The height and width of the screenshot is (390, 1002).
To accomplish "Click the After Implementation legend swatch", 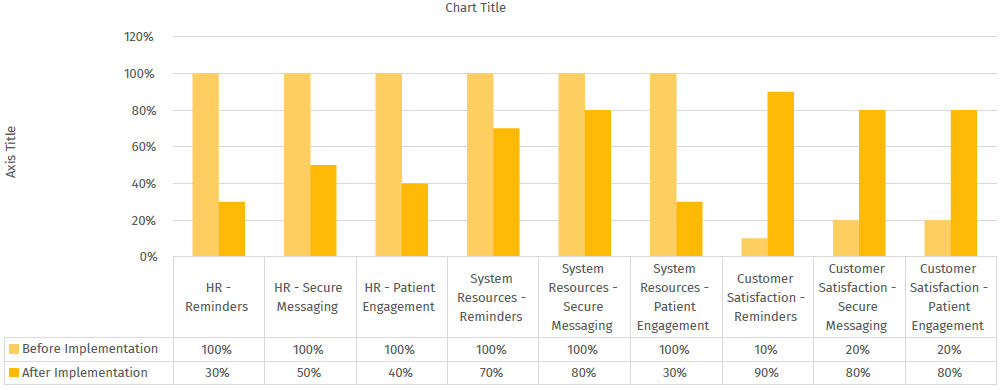I will coord(14,373).
